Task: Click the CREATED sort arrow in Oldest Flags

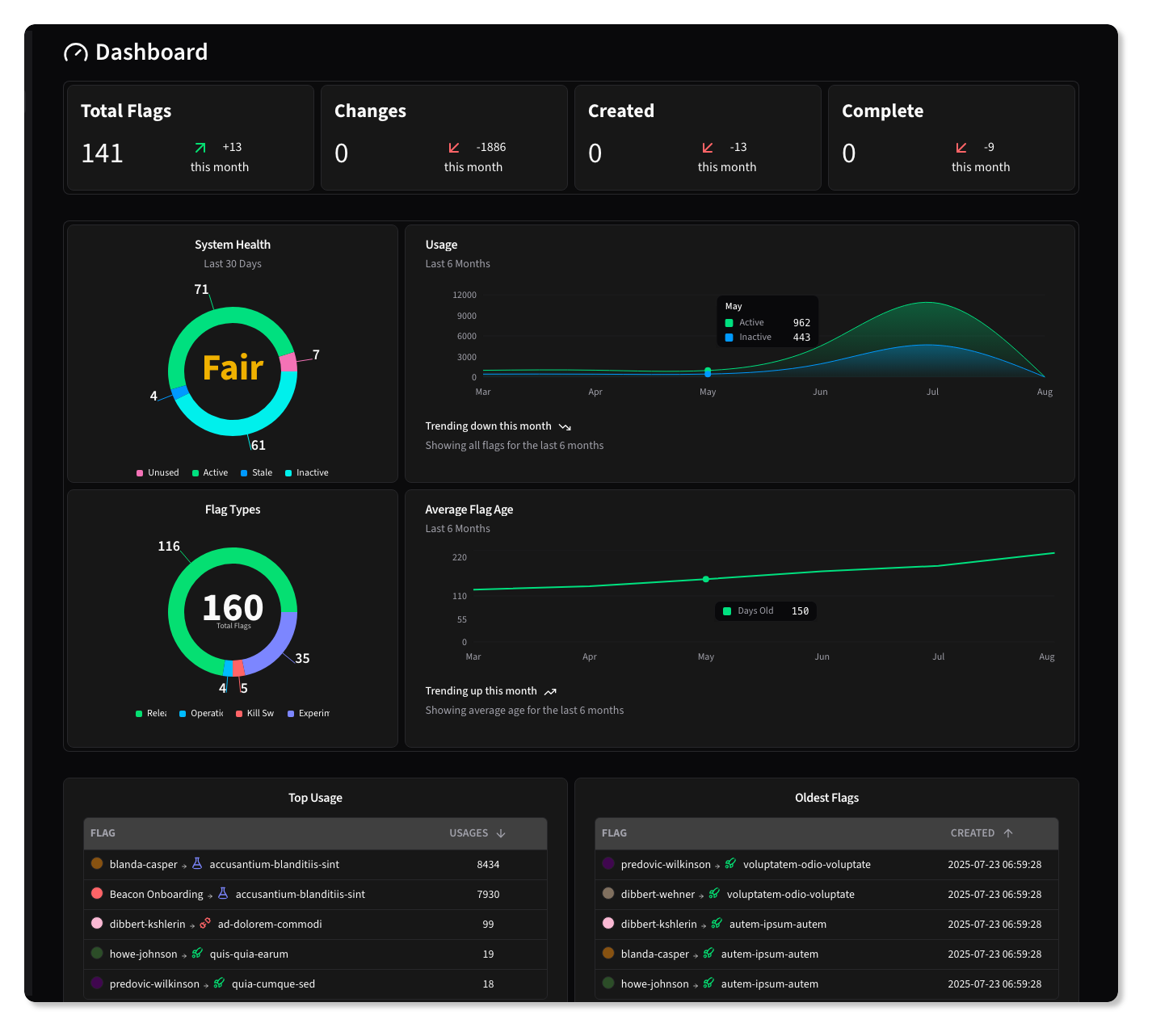Action: pyautogui.click(x=1008, y=833)
